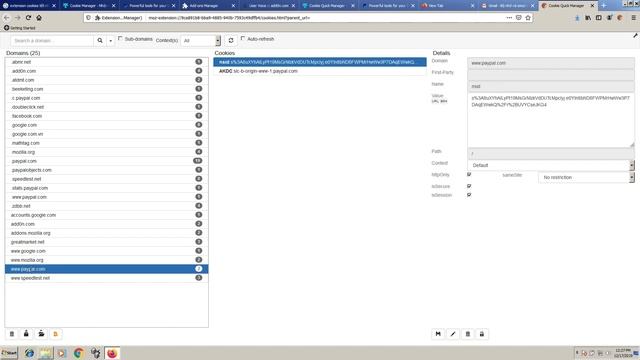This screenshot has width=640, height=360.
Task: Select the www.mozilla.org domain
Action: pos(107,260)
